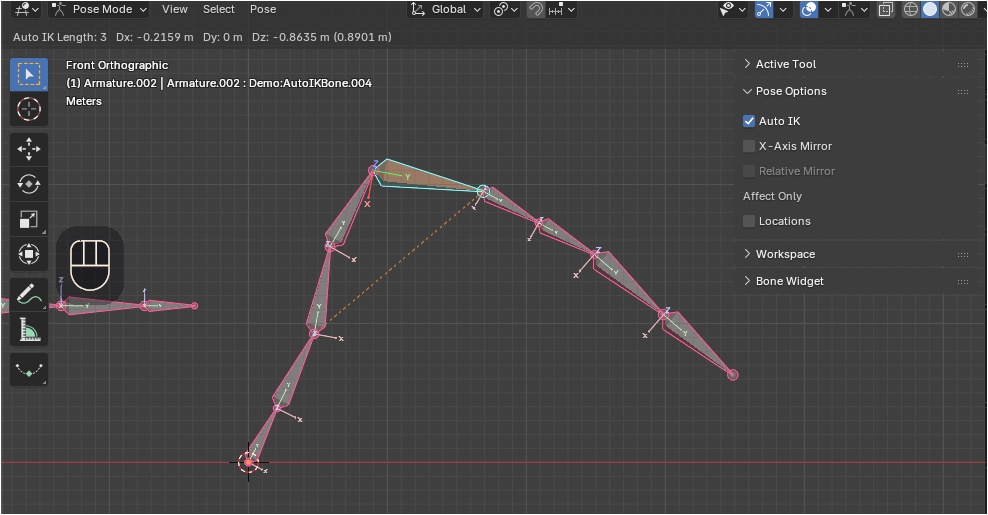Image resolution: width=988 pixels, height=515 pixels.
Task: Open the Select menu
Action: click(x=219, y=9)
